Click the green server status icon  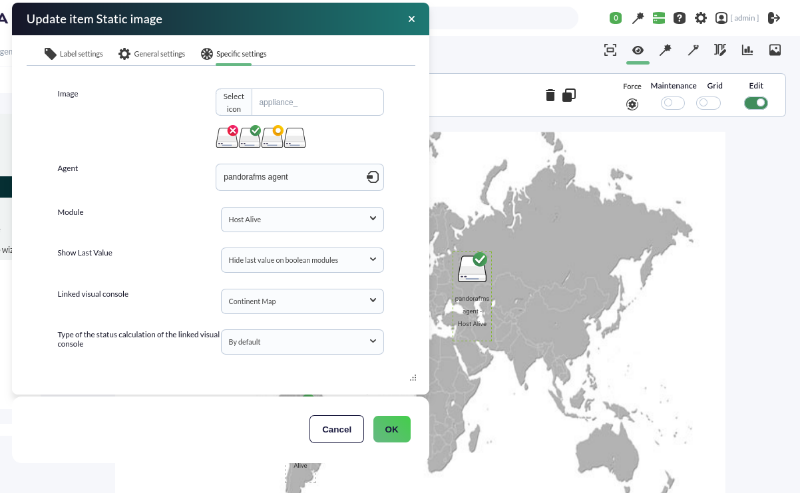[x=659, y=18]
